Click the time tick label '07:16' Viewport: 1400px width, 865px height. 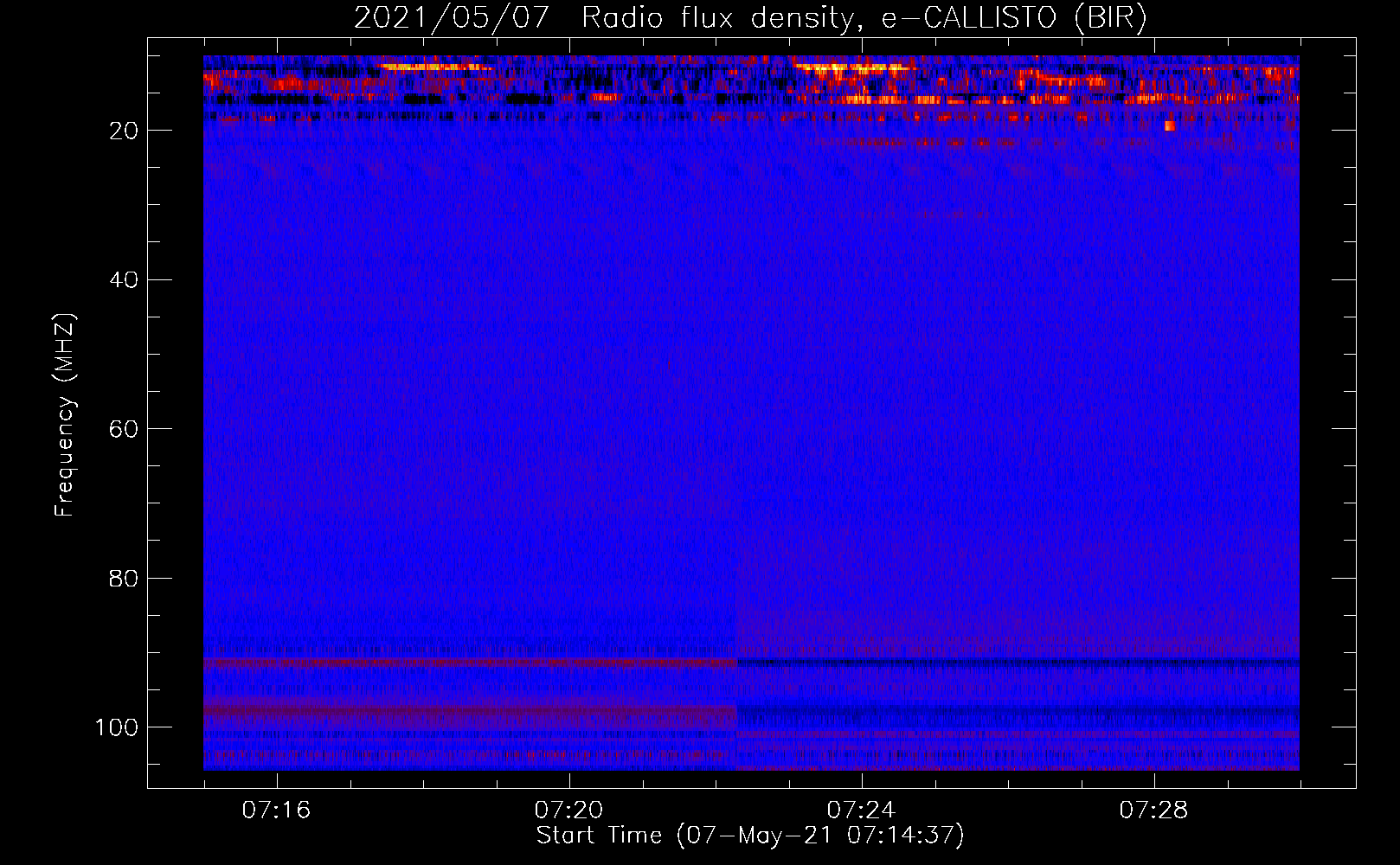[x=277, y=811]
